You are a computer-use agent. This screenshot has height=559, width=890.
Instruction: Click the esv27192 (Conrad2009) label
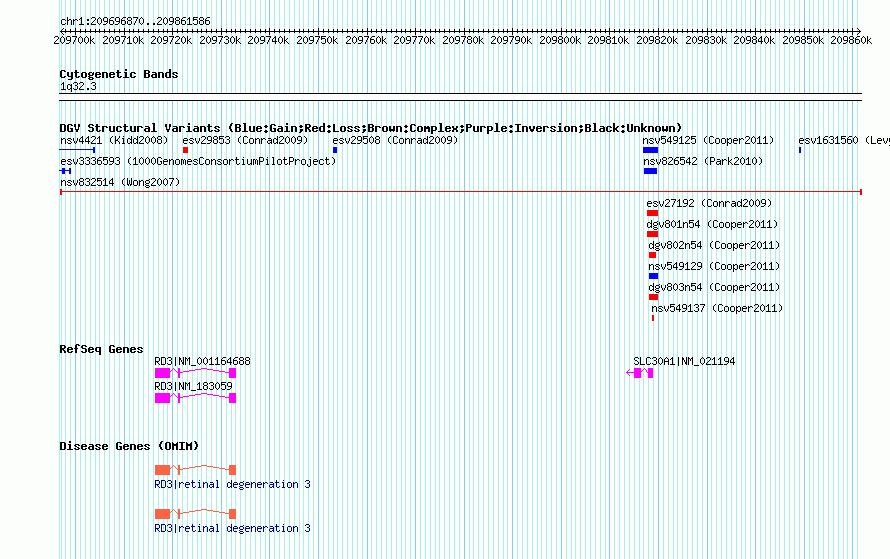click(709, 203)
